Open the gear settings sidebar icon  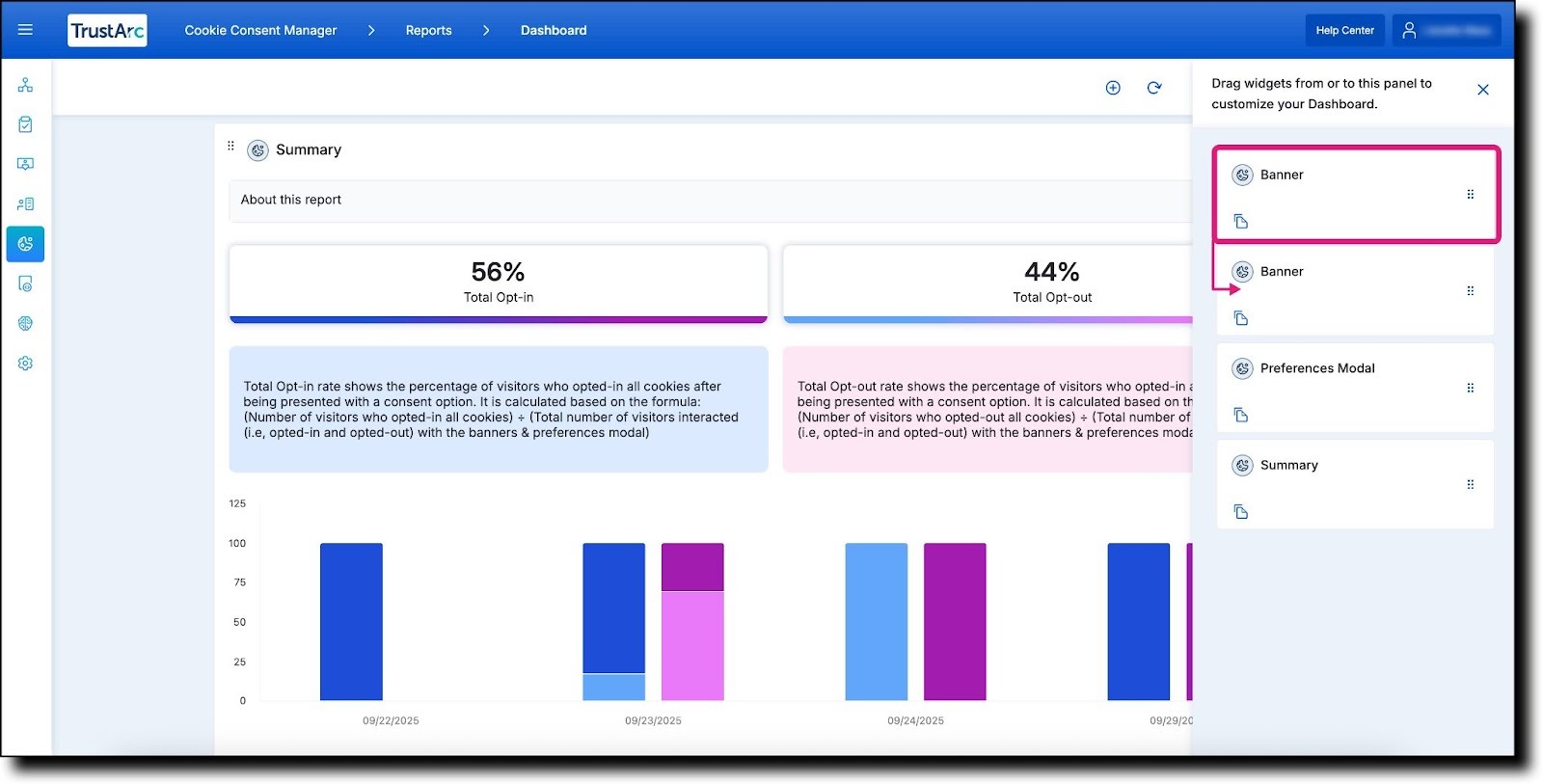(25, 364)
